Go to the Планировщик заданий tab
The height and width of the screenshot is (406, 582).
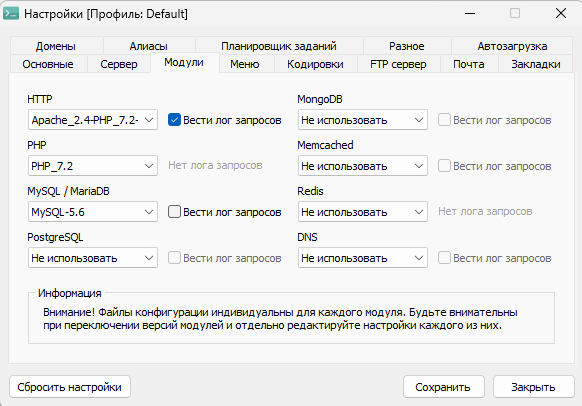pyautogui.click(x=279, y=46)
